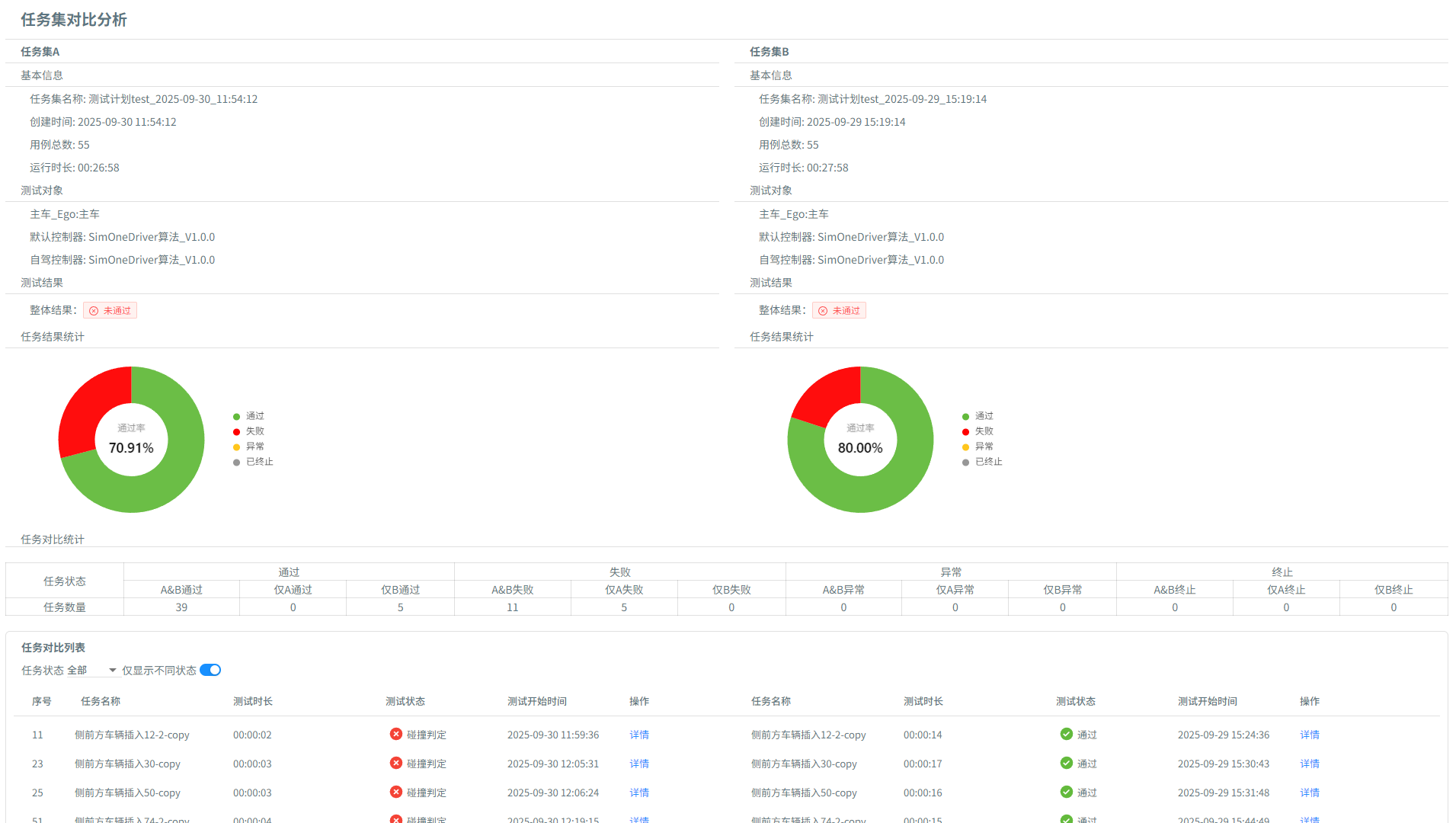This screenshot has width=1456, height=823.
Task: Click green passed check icon for 侧前方车辆插入30-copy
Action: pos(1066,763)
